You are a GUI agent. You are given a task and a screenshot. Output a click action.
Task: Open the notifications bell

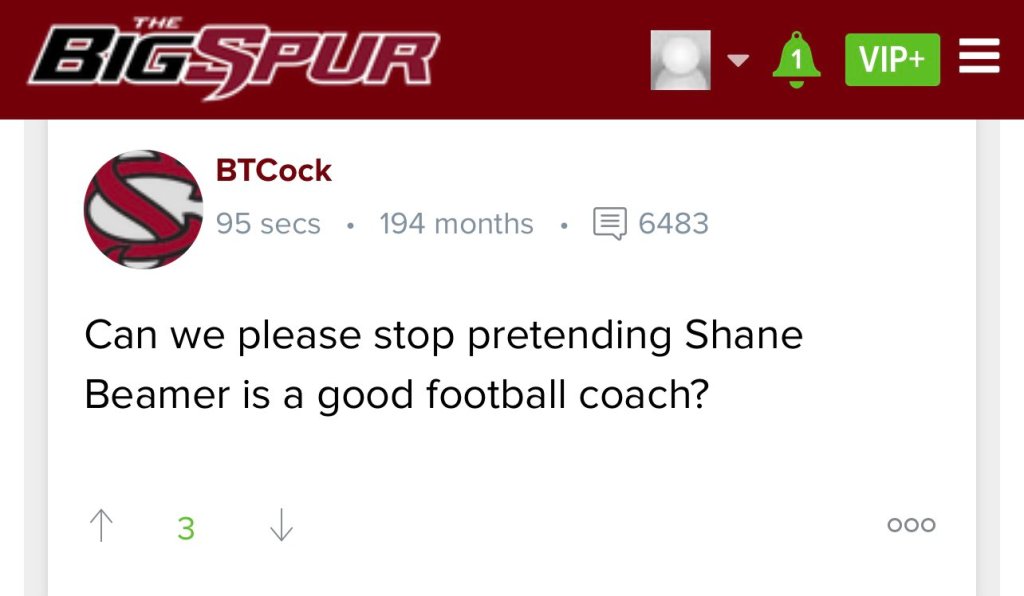pyautogui.click(x=796, y=60)
